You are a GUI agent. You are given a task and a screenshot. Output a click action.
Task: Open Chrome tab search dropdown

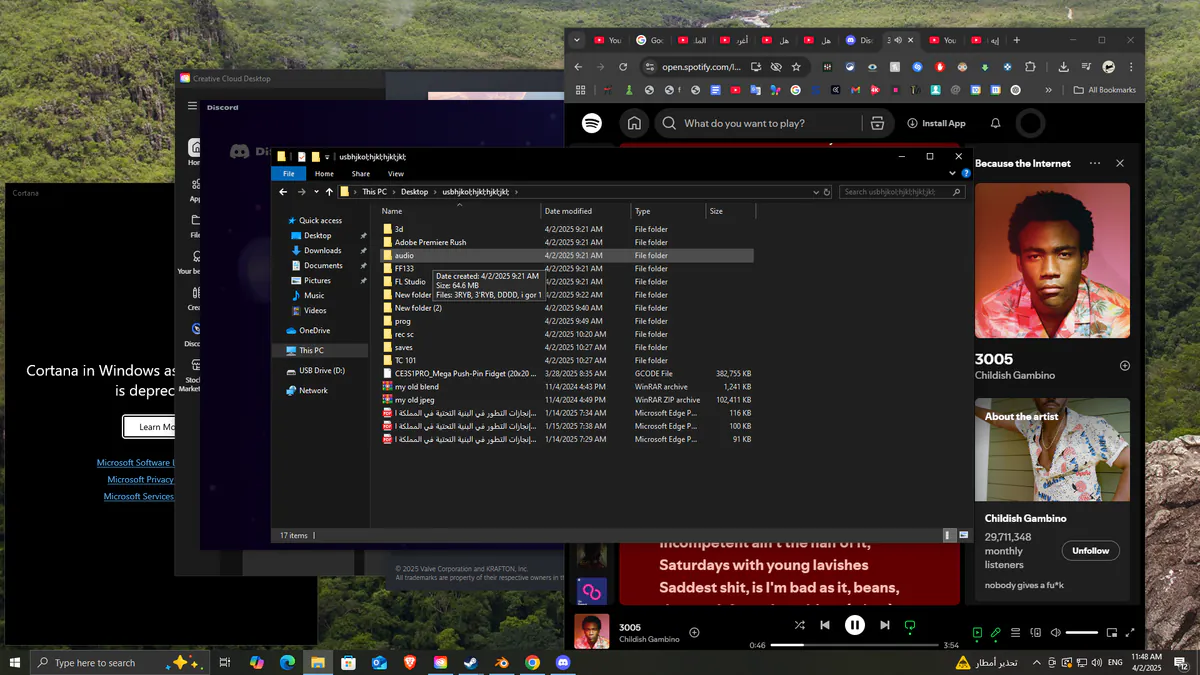[577, 40]
